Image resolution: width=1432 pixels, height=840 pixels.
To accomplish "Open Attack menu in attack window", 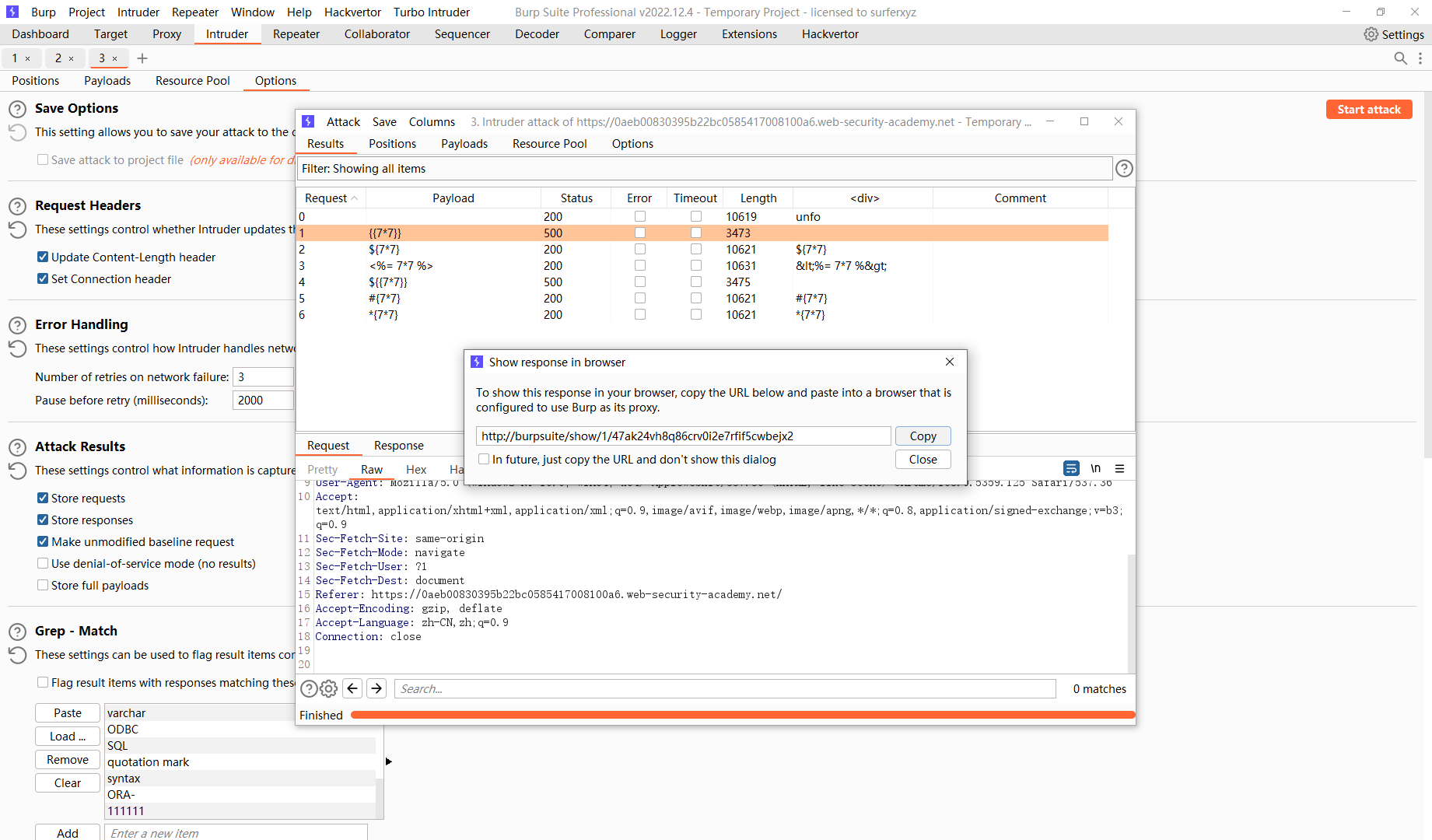I will (343, 122).
